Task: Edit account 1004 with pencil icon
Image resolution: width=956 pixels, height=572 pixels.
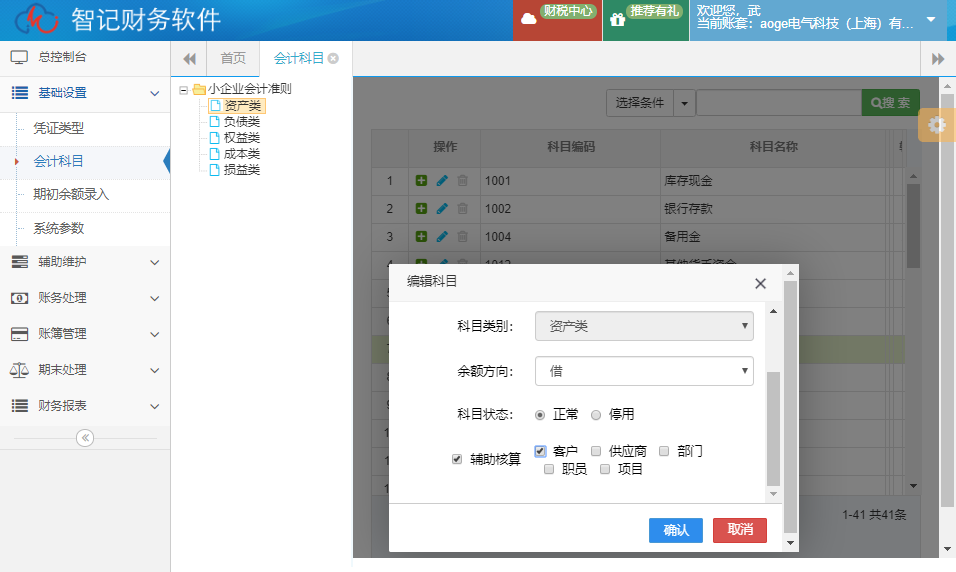Action: click(x=442, y=237)
